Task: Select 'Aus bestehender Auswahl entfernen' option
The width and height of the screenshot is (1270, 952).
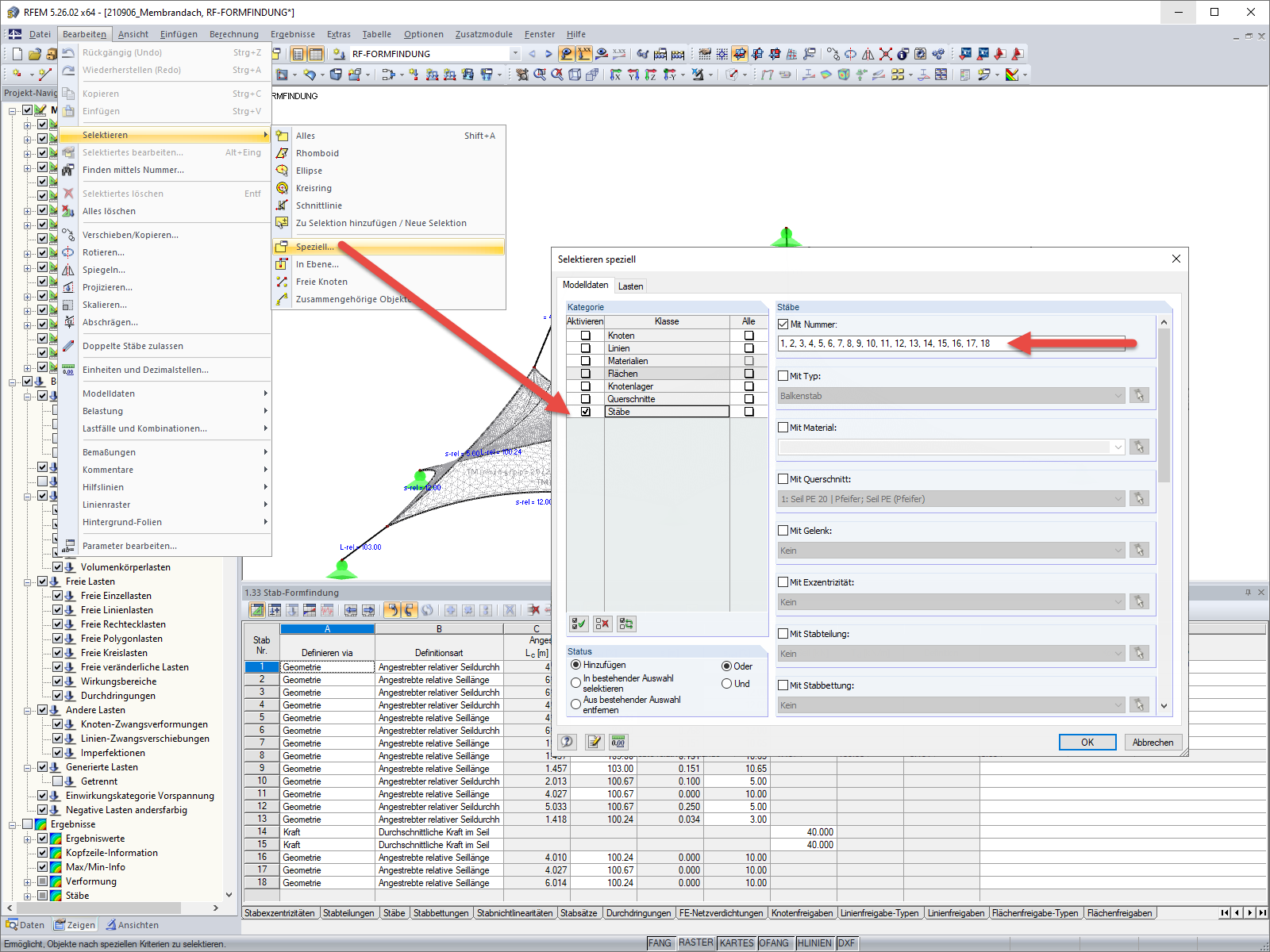Action: (x=575, y=704)
